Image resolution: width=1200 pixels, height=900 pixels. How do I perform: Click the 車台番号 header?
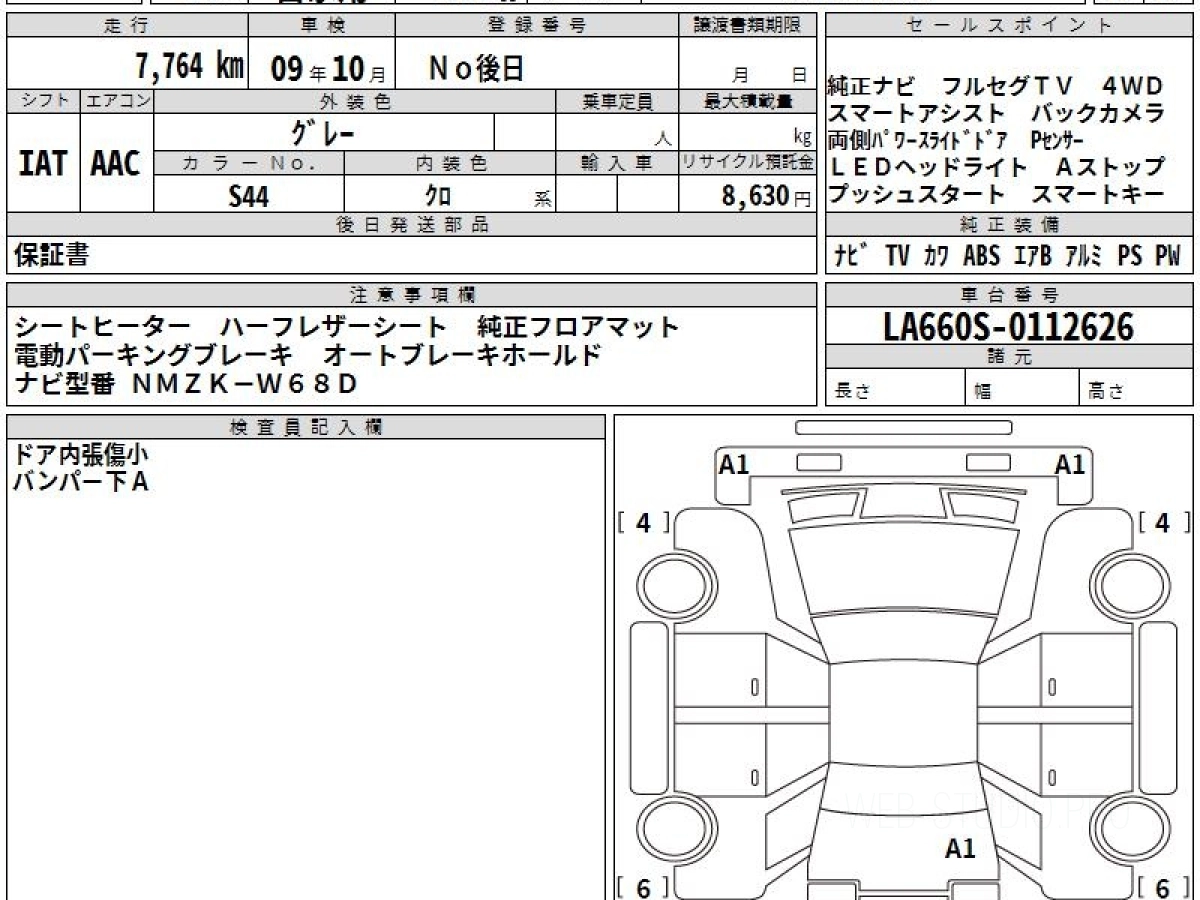tap(1009, 295)
